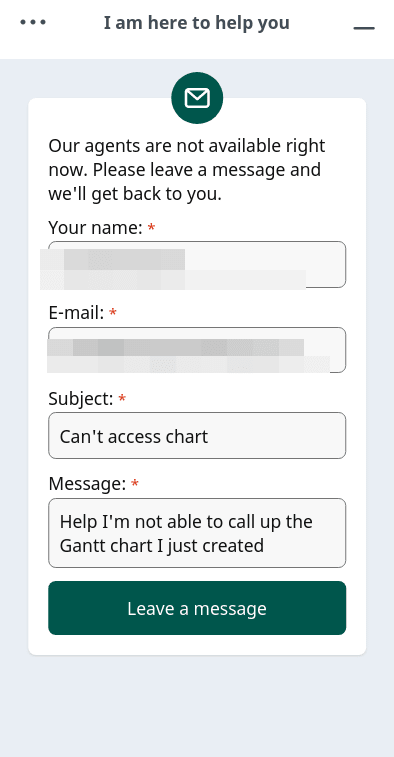Click the "Subject:" label
This screenshot has height=757, width=394.
pos(81,399)
